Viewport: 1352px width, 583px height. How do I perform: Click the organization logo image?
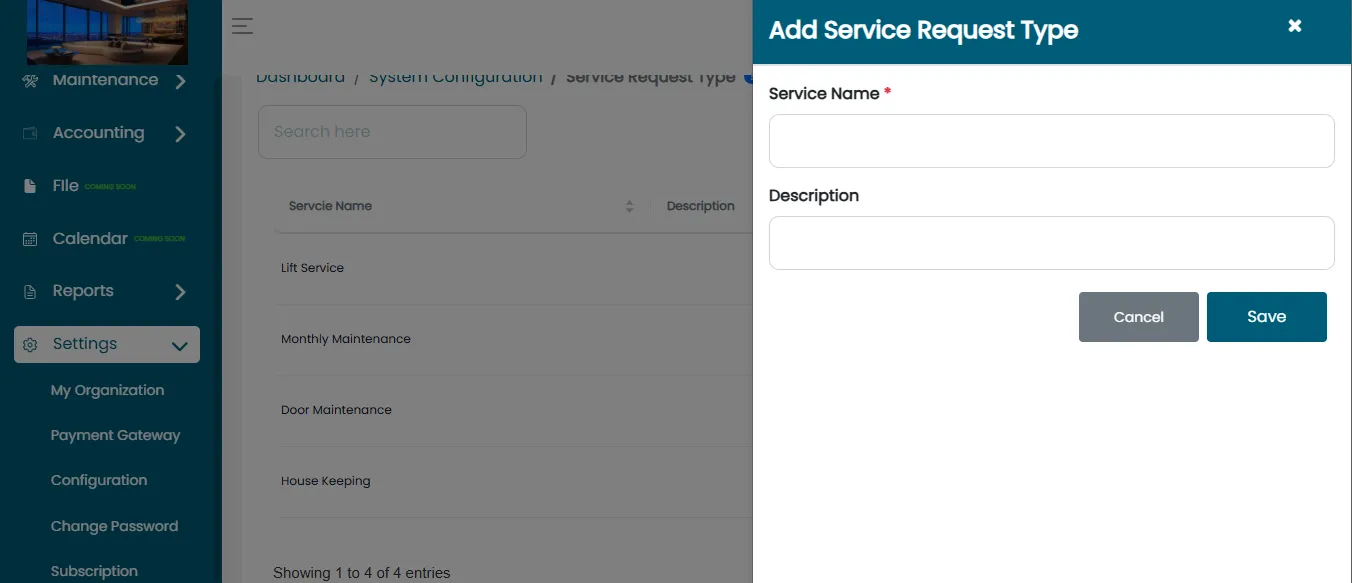[107, 32]
